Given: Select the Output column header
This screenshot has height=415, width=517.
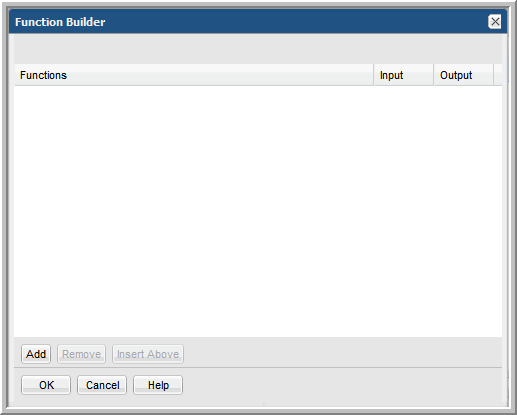Looking at the screenshot, I should (x=464, y=75).
